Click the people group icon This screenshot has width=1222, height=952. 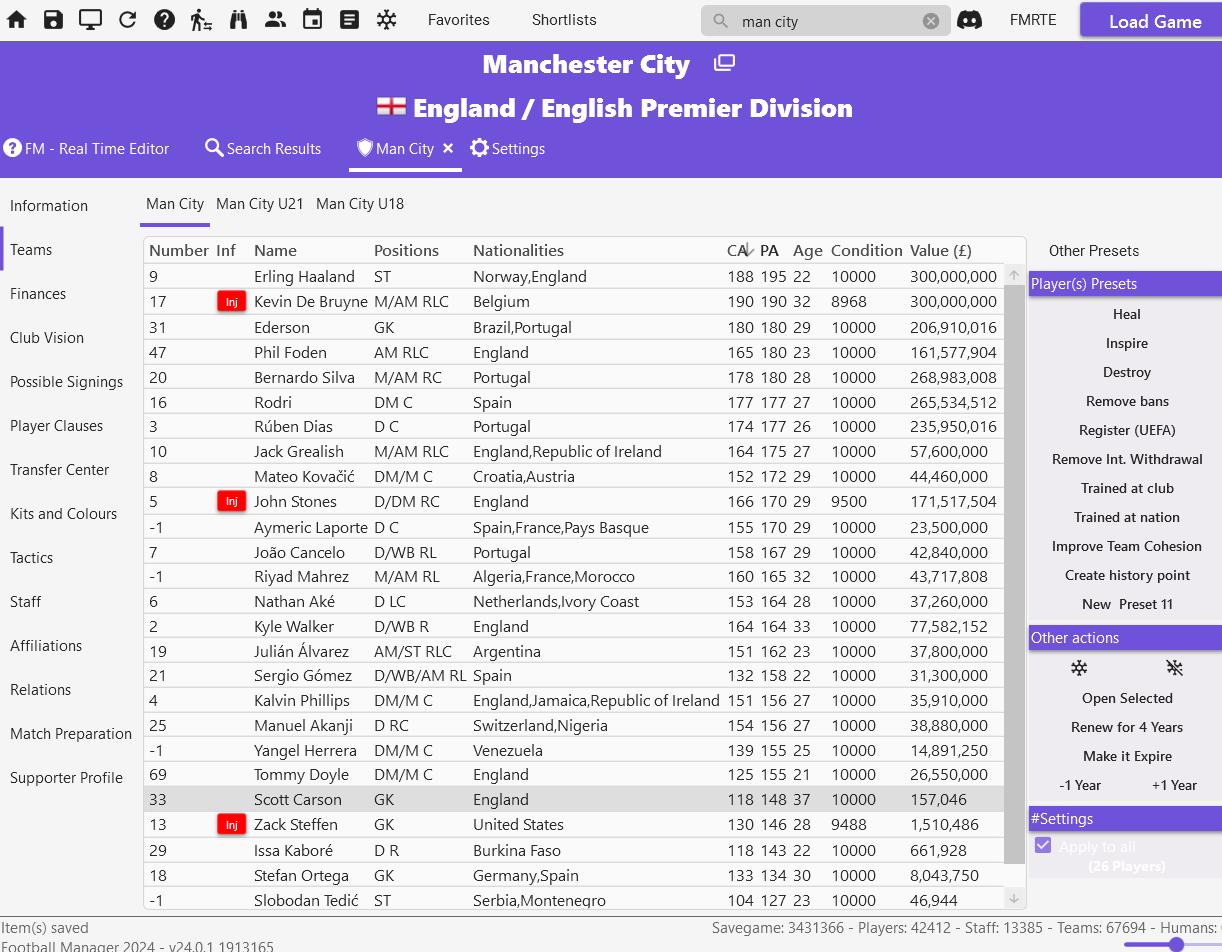(x=275, y=20)
